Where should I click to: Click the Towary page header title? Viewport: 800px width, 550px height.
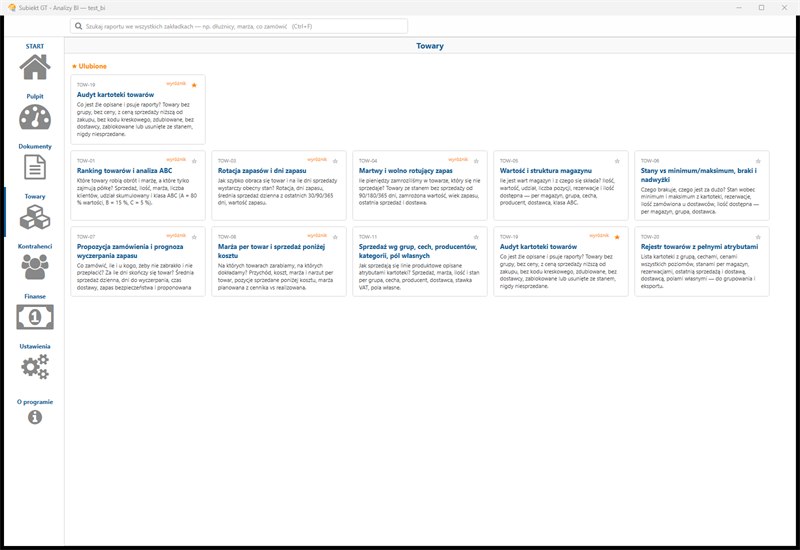[x=430, y=46]
